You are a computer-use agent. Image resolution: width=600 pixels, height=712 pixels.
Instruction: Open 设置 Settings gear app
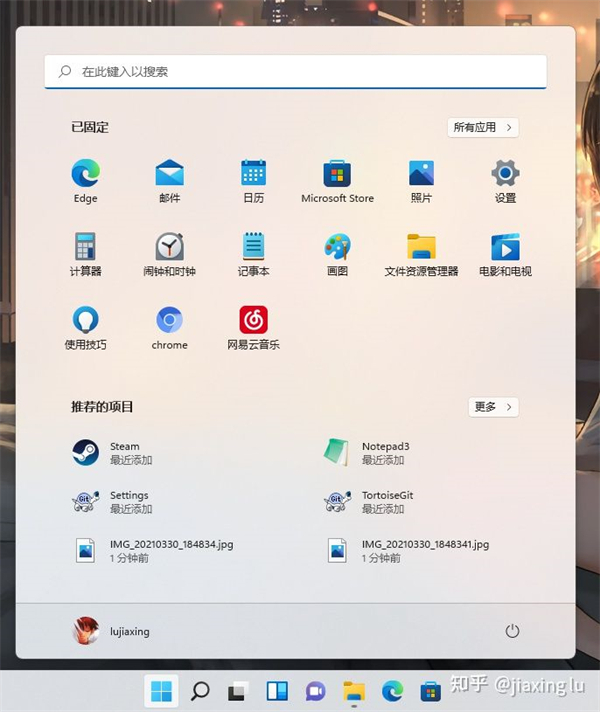[505, 181]
